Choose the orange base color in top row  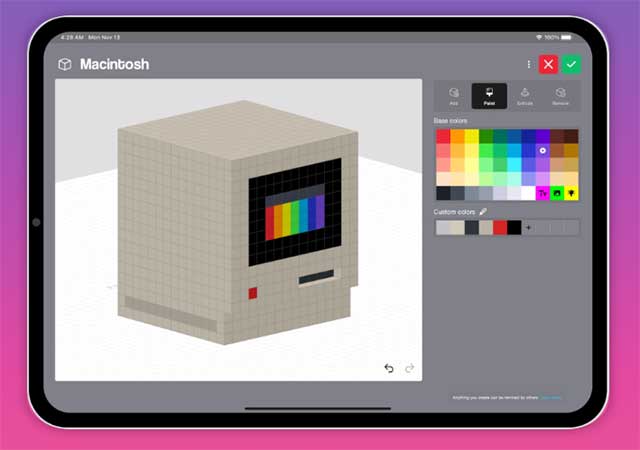(x=458, y=136)
